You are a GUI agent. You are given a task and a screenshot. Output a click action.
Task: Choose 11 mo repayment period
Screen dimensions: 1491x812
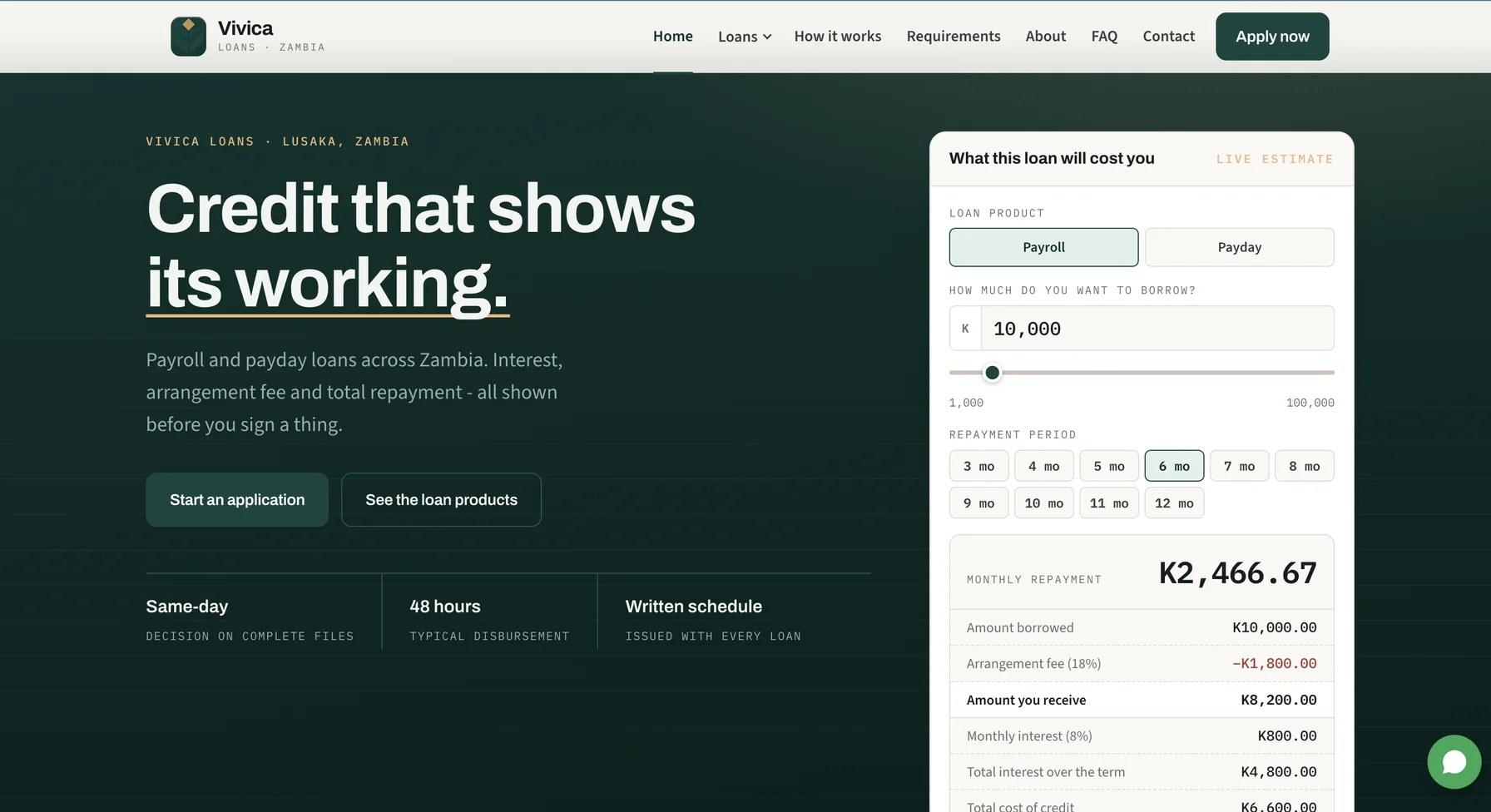point(1109,503)
